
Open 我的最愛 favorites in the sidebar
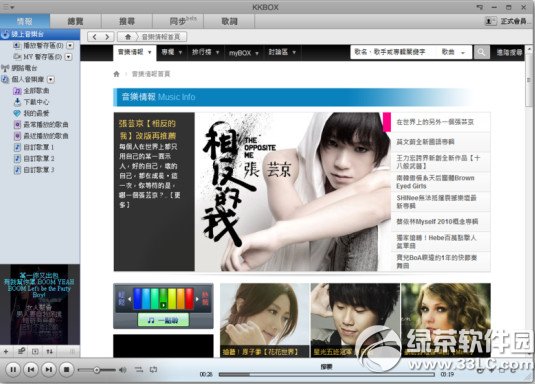pos(36,113)
